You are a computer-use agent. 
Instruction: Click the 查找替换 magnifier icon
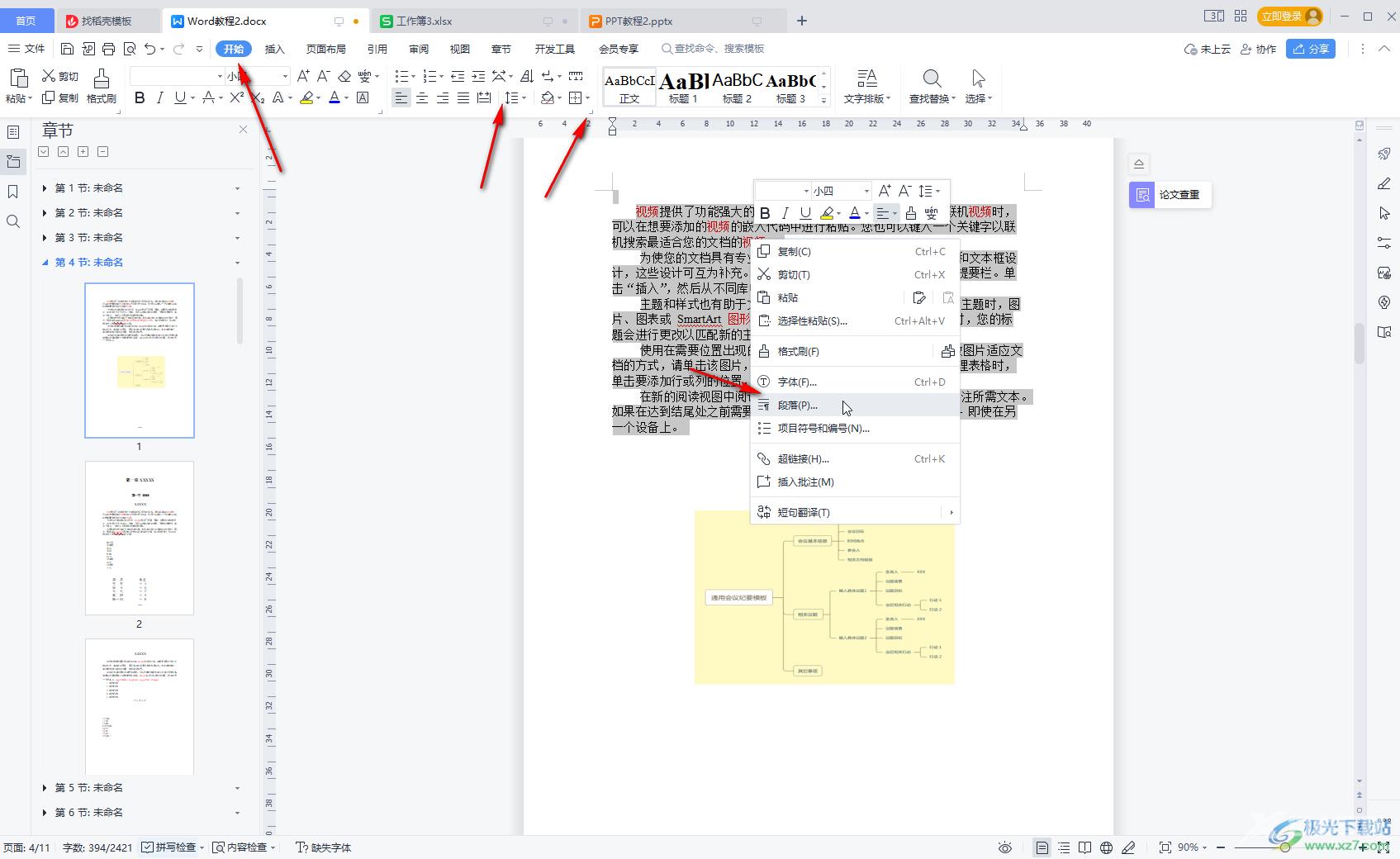coord(932,79)
